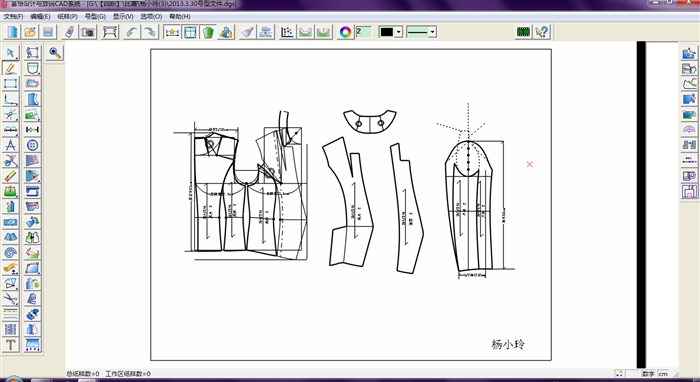Viewport: 700px width, 382px height.
Task: Click the cm unit indicator in status bar
Action: [x=663, y=374]
